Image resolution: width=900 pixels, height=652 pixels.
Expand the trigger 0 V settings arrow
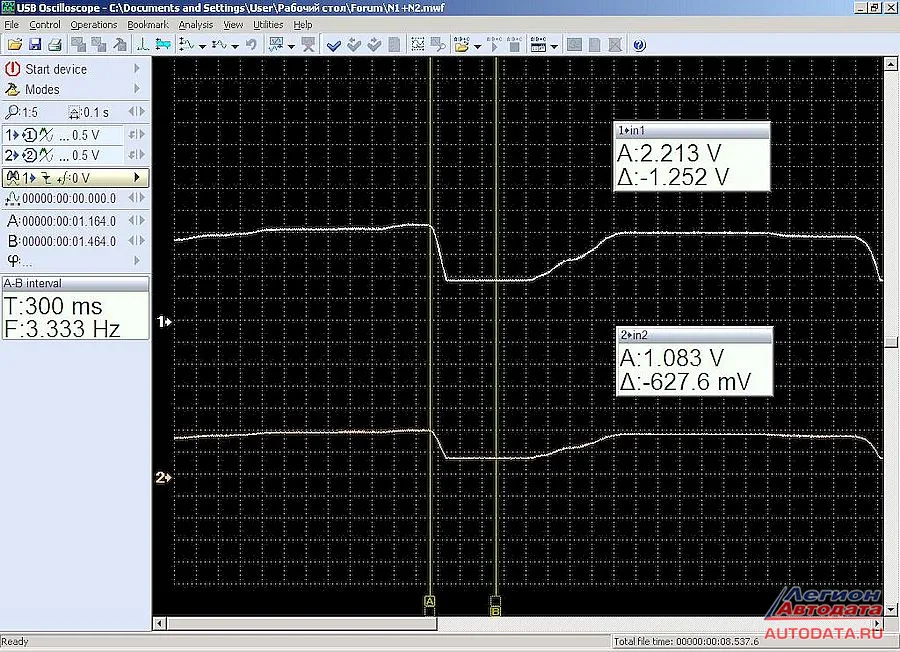(x=137, y=177)
